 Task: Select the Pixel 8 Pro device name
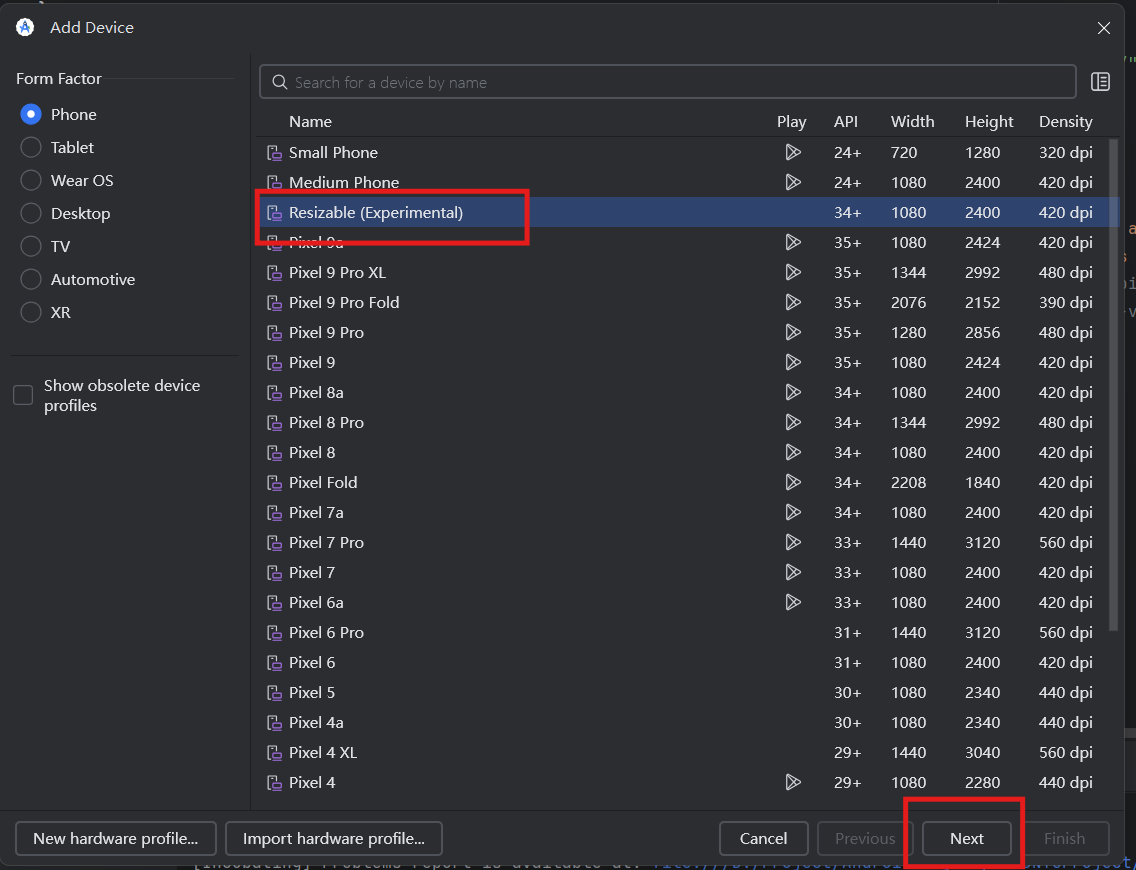326,422
